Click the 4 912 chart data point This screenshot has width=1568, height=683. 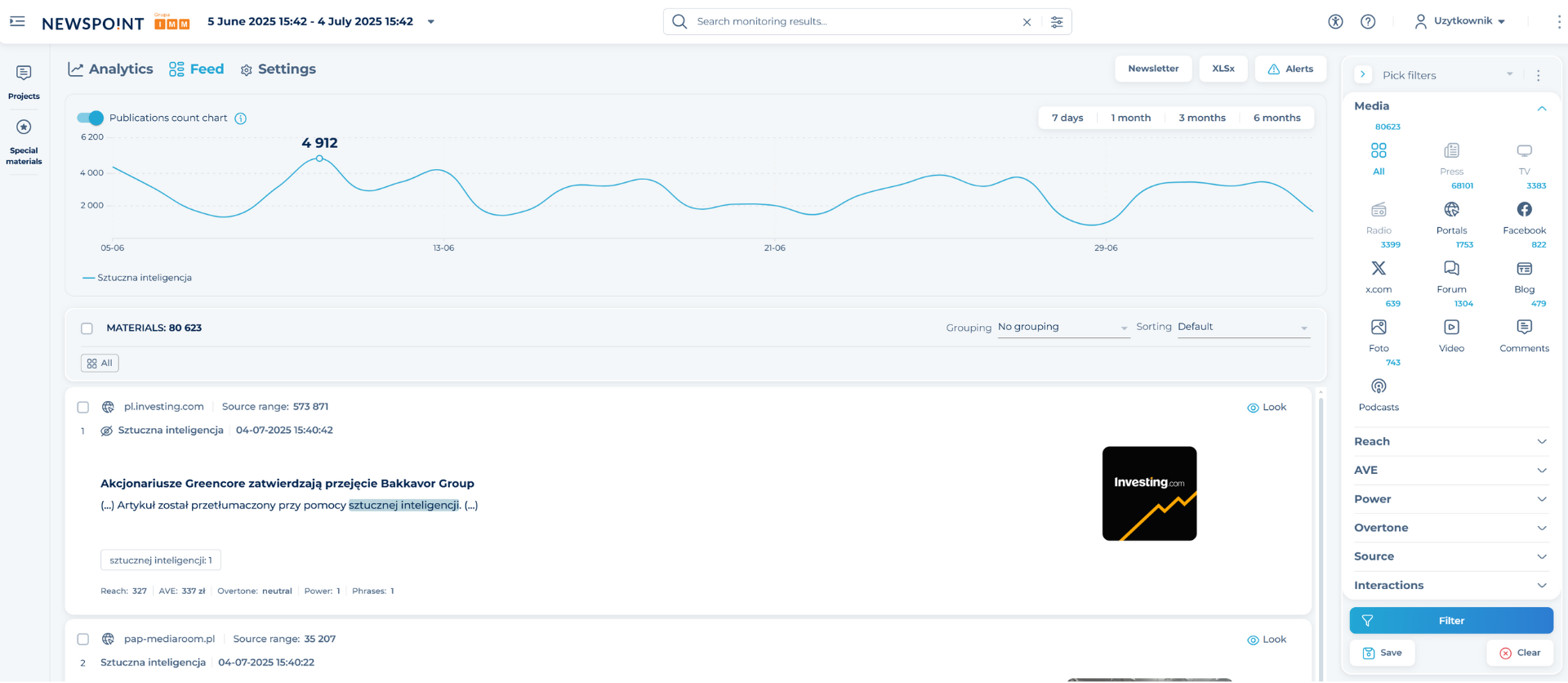point(319,158)
